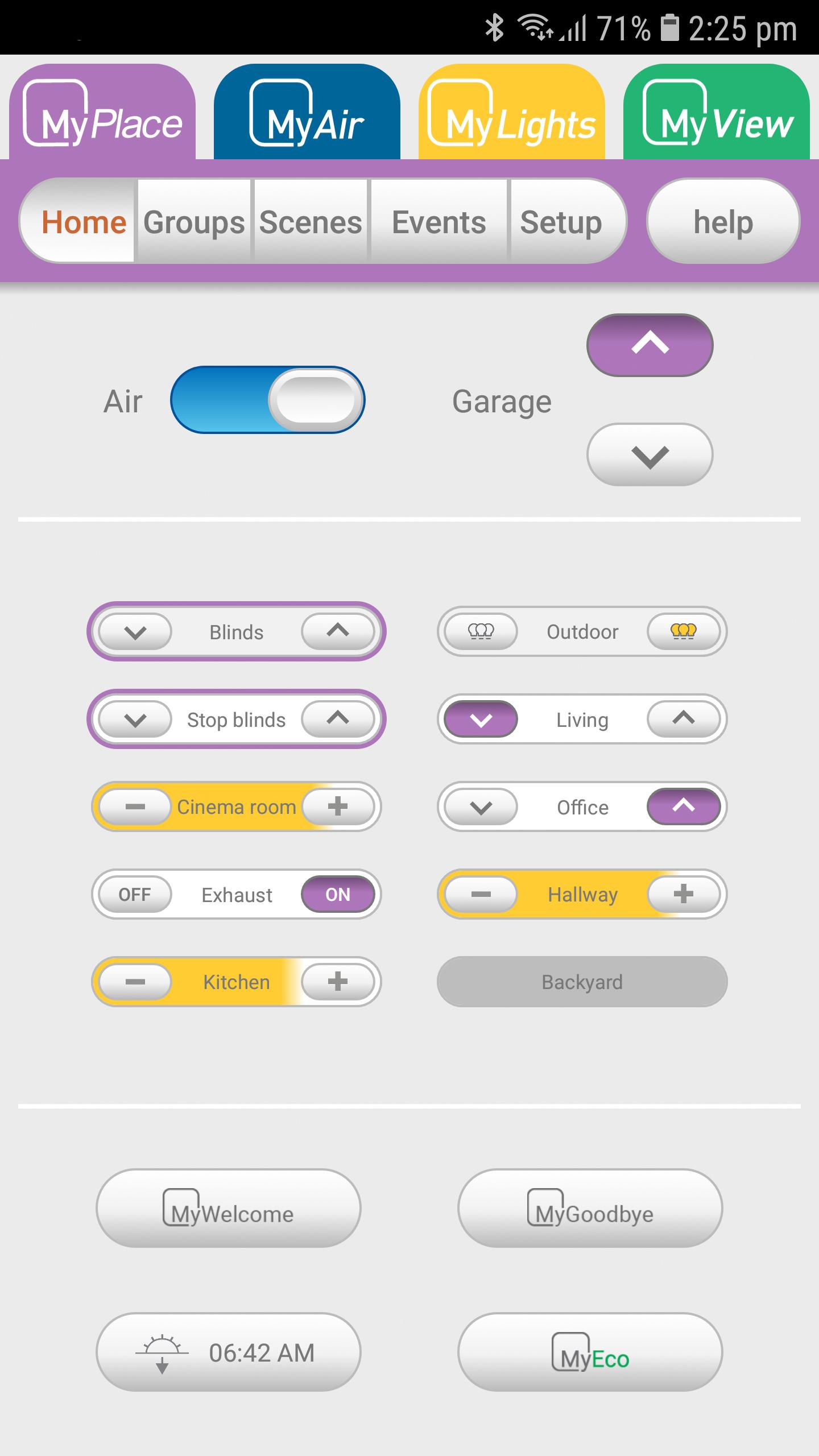This screenshot has width=819, height=1456.
Task: Run the MyWelcome scene
Action: 229,1208
